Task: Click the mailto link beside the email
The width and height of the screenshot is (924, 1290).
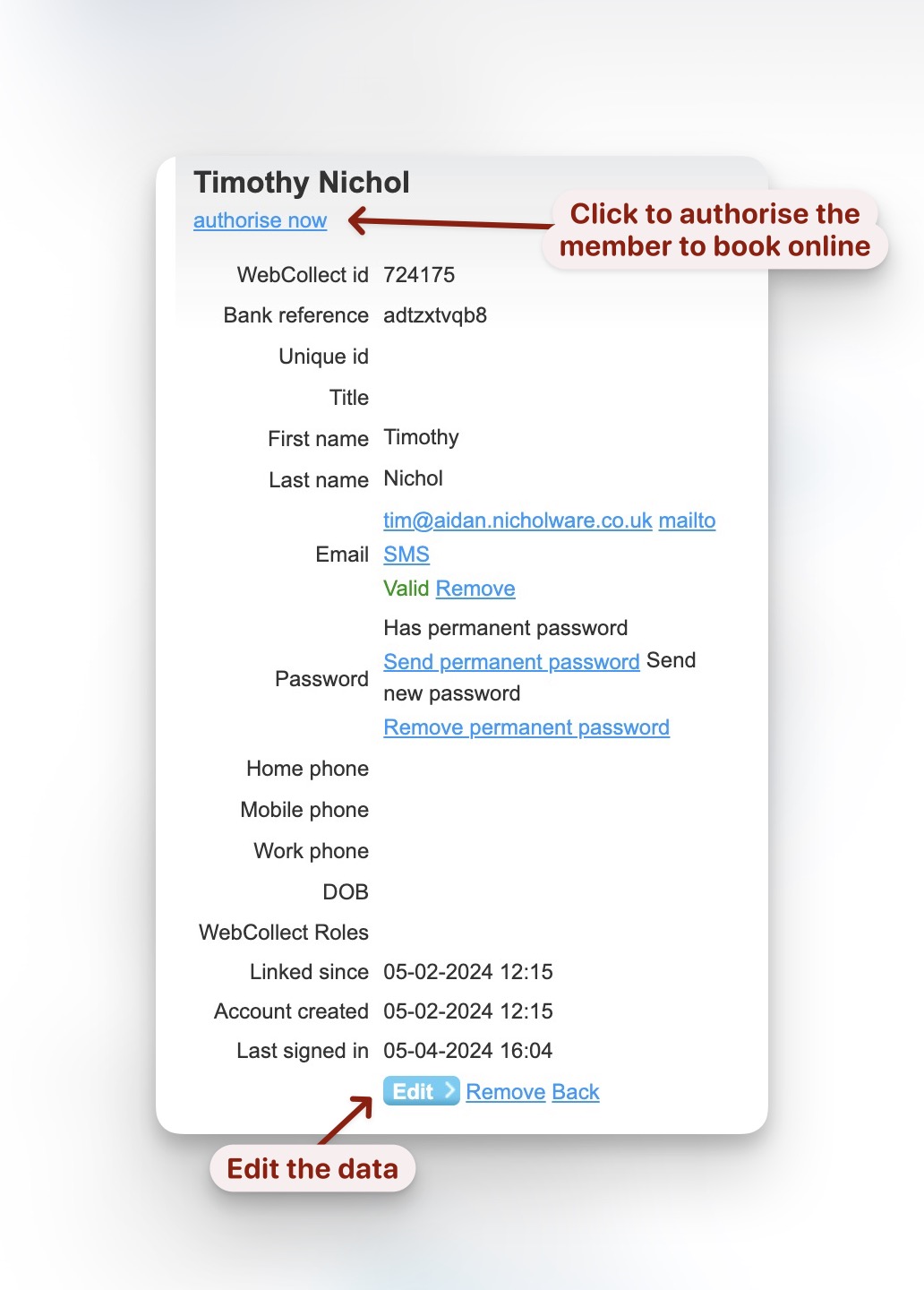Action: point(687,520)
